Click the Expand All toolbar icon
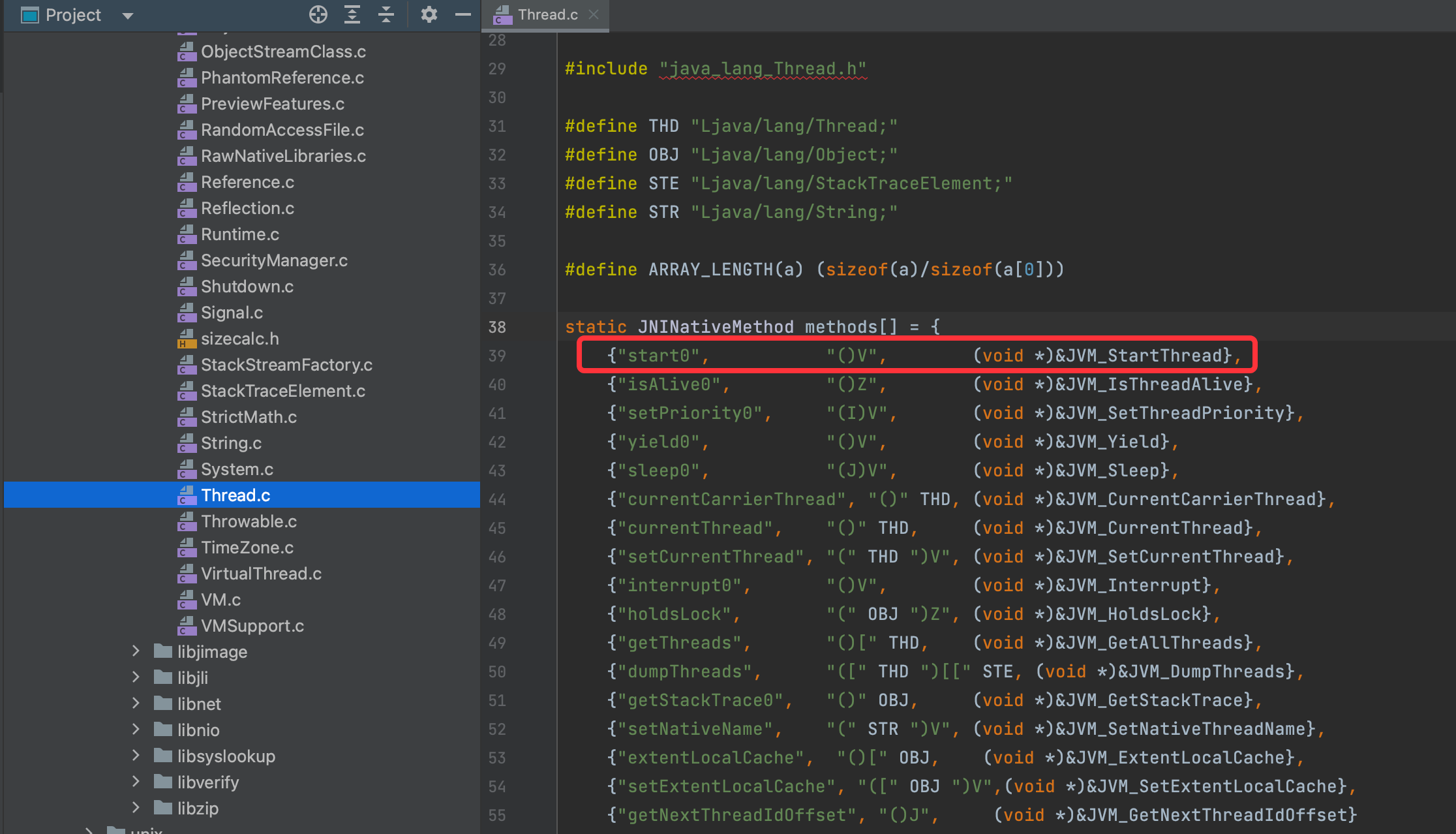 (352, 14)
